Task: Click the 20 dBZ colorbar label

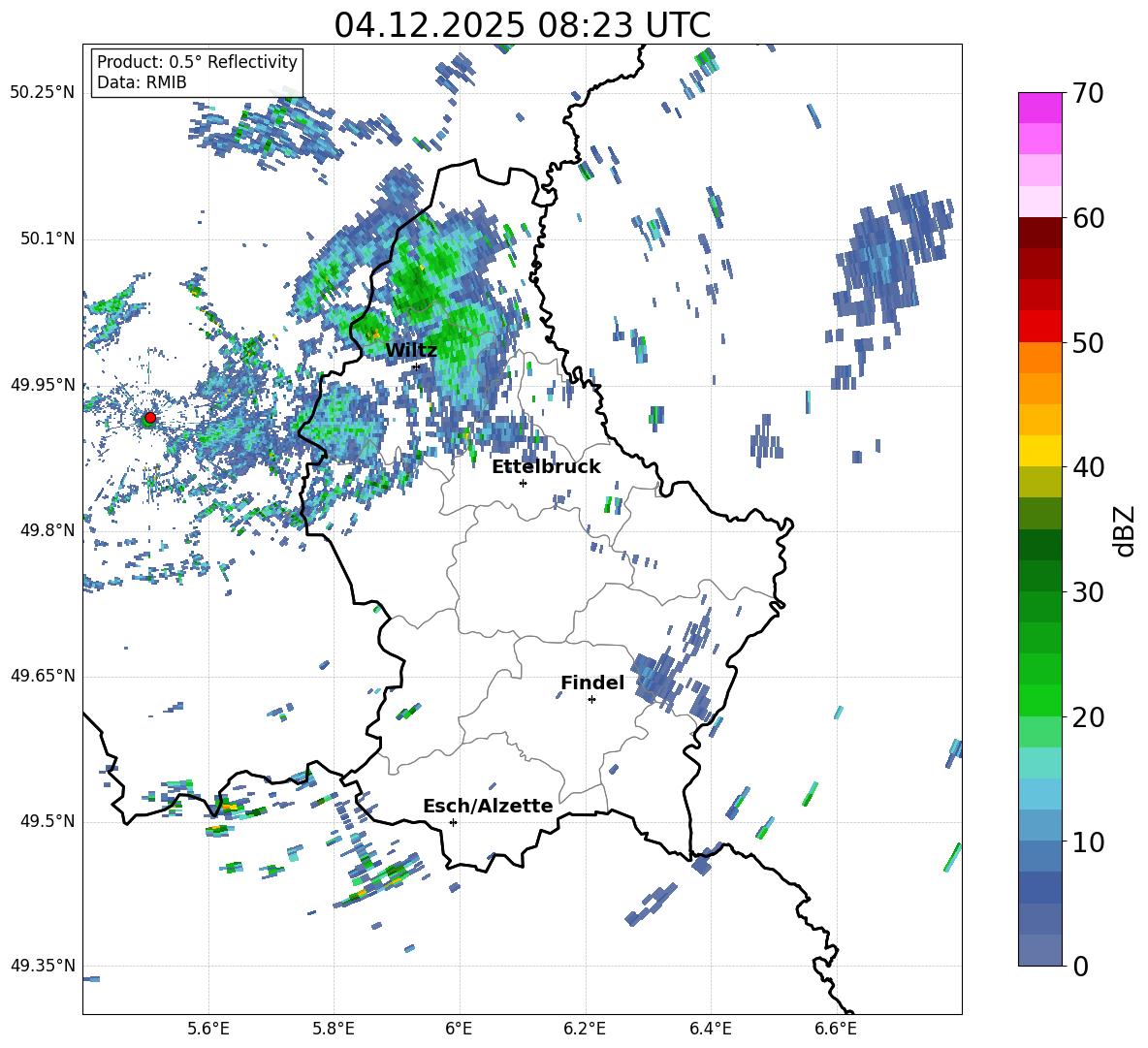Action: click(1088, 717)
